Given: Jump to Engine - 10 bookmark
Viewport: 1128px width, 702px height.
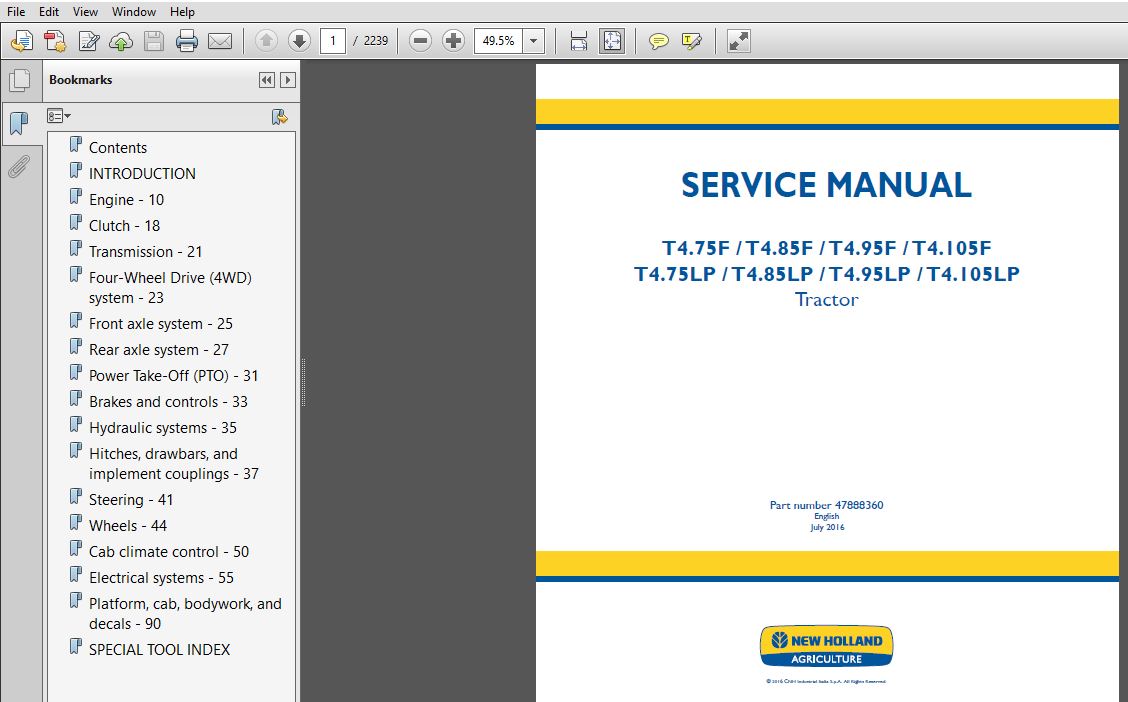Looking at the screenshot, I should coord(127,200).
